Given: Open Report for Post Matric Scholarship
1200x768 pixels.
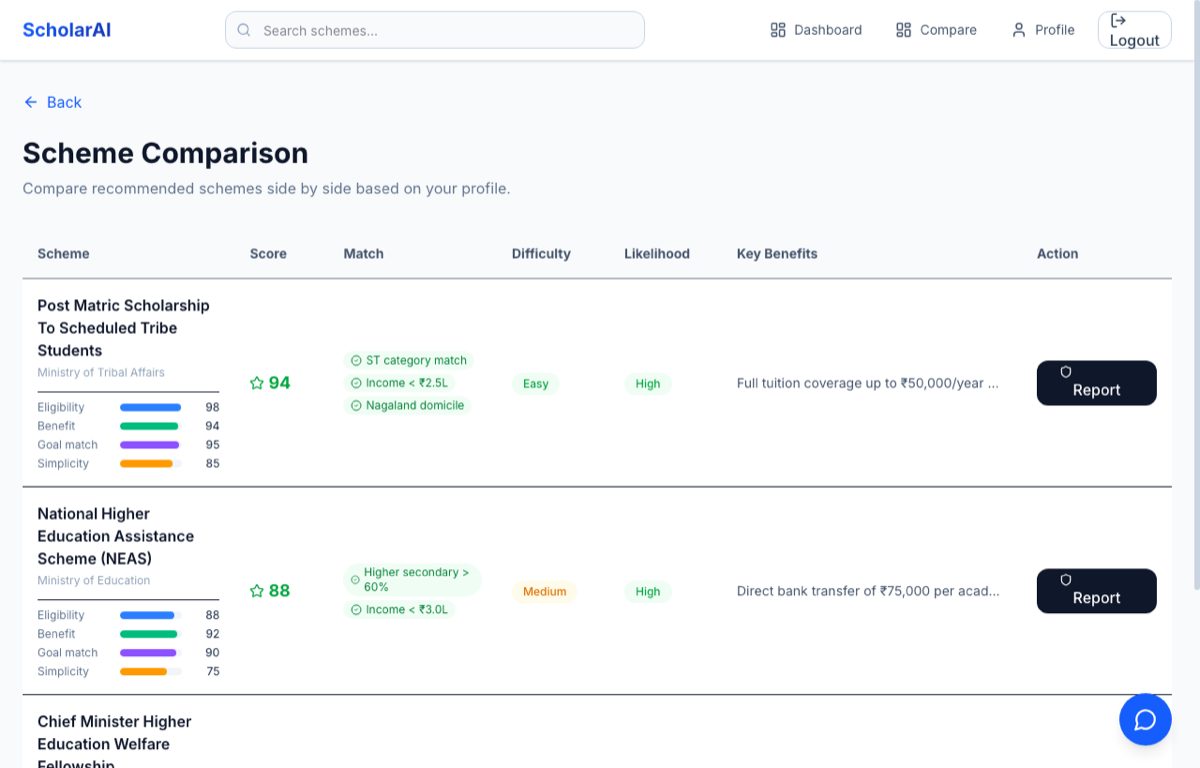Looking at the screenshot, I should point(1096,383).
